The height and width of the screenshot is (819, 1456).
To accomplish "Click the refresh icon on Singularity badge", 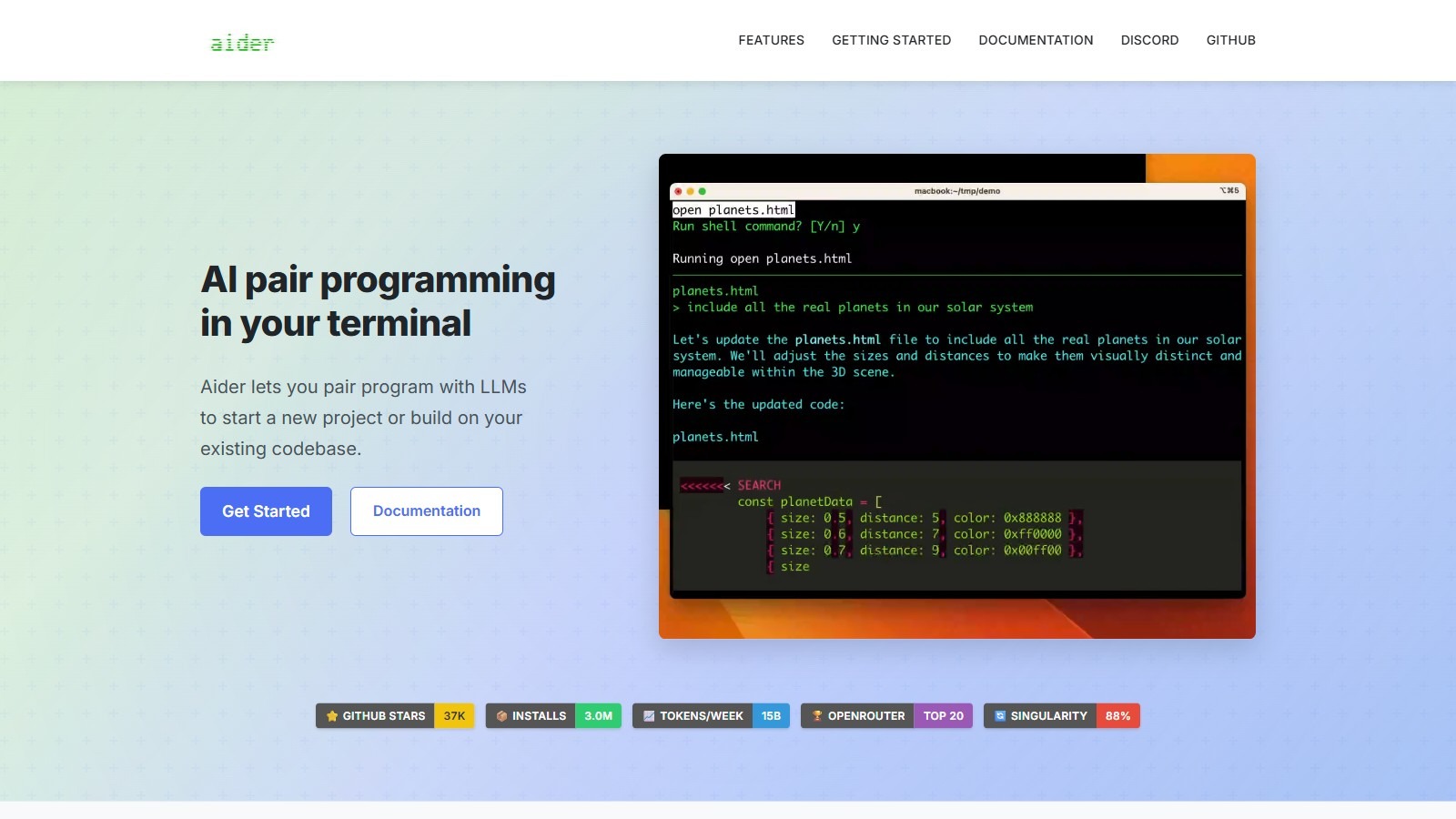I will (1000, 716).
